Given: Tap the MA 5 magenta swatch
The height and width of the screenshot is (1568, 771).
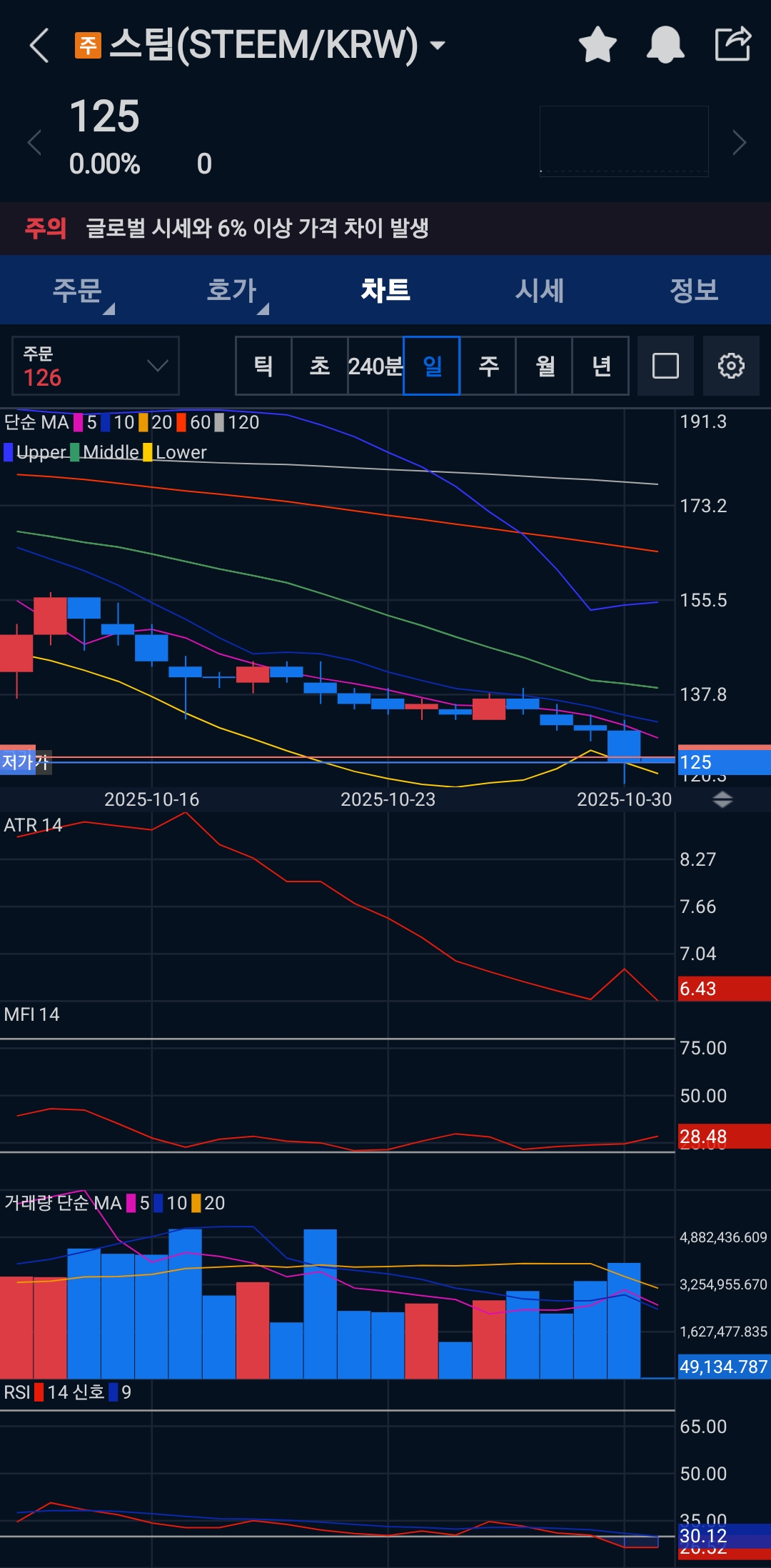Looking at the screenshot, I should (79, 423).
